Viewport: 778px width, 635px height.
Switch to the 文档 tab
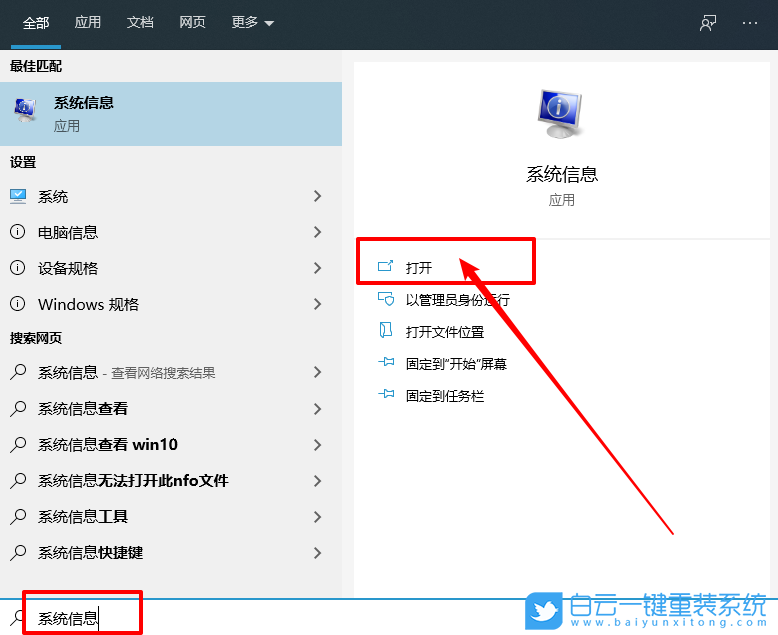140,23
